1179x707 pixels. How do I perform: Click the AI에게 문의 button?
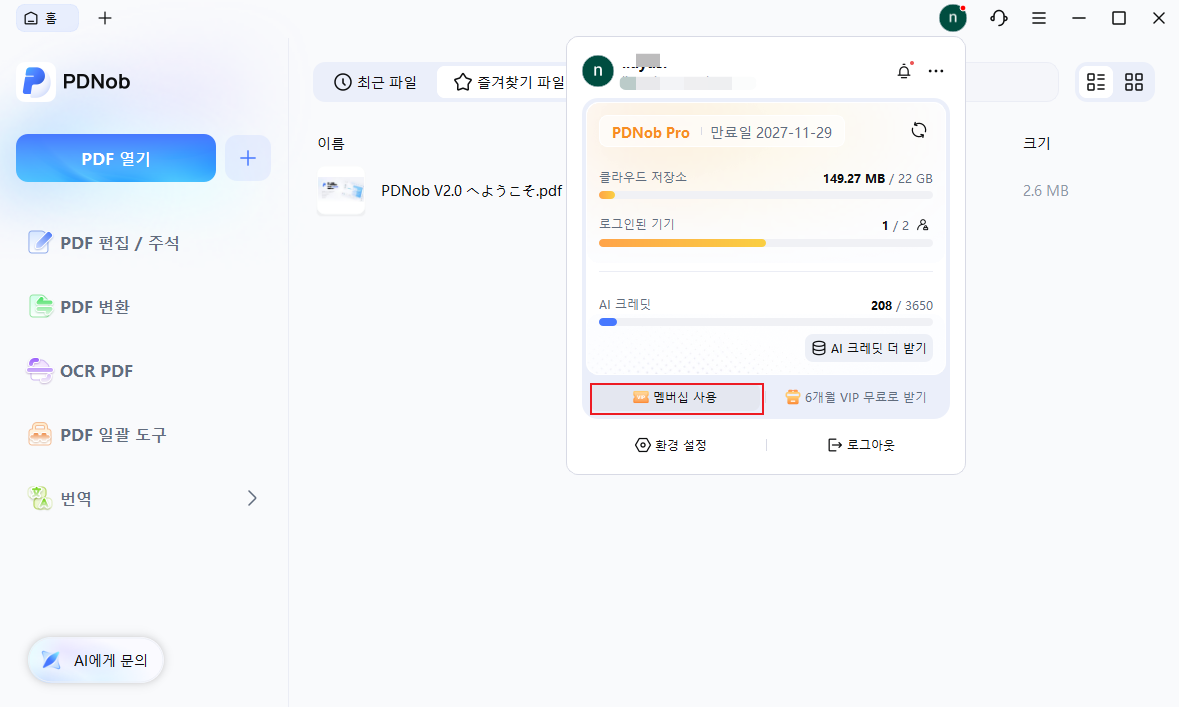tap(96, 660)
